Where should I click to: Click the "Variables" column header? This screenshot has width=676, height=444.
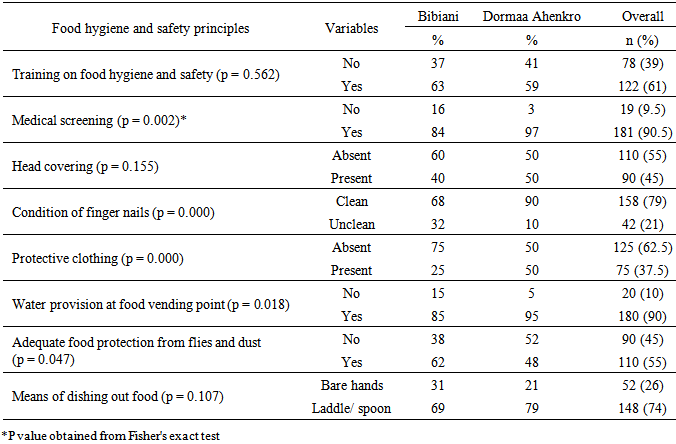(x=352, y=28)
